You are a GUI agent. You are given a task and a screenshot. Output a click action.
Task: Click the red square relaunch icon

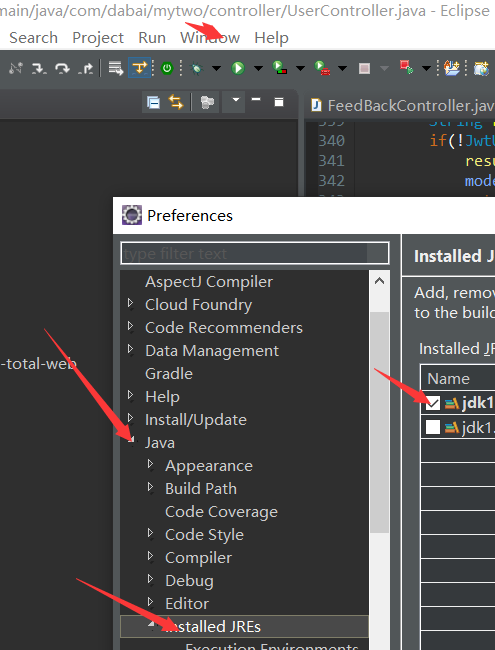coord(406,68)
